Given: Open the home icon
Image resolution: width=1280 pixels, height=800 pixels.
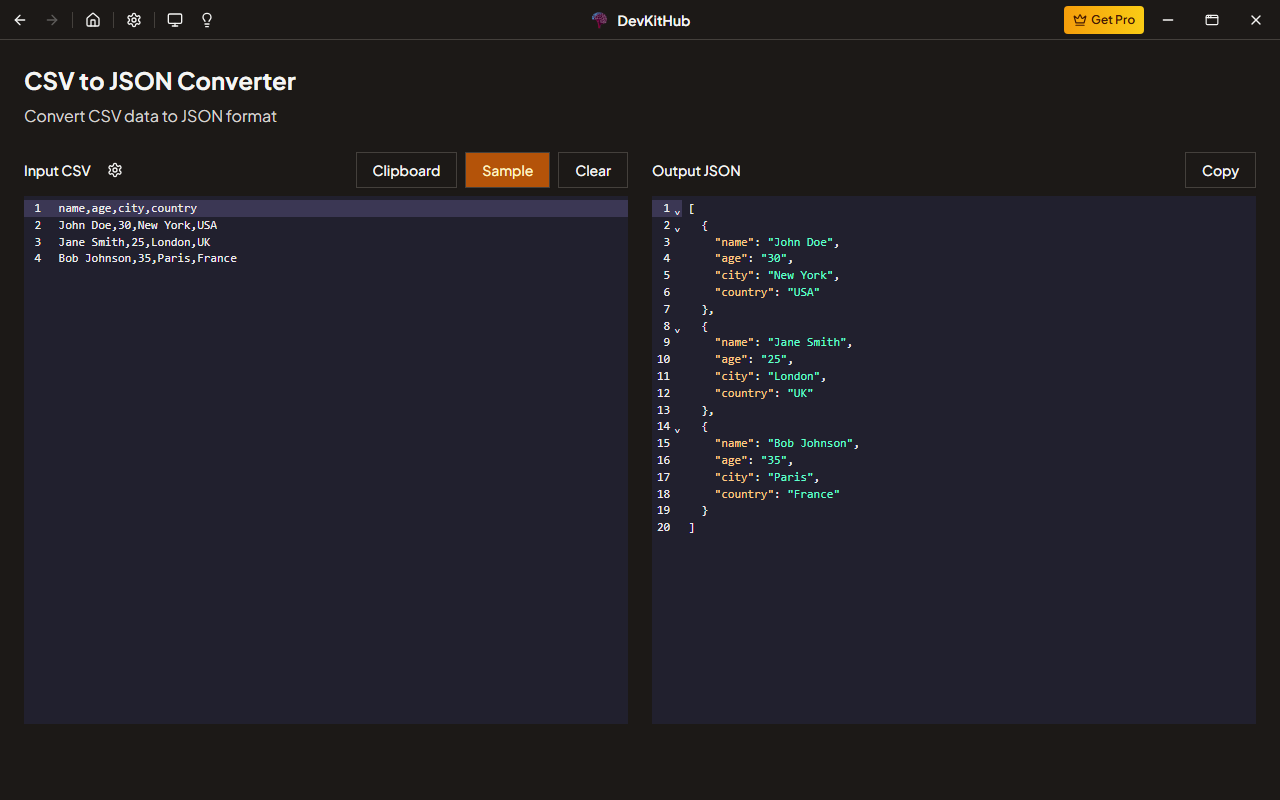Looking at the screenshot, I should click(x=93, y=20).
